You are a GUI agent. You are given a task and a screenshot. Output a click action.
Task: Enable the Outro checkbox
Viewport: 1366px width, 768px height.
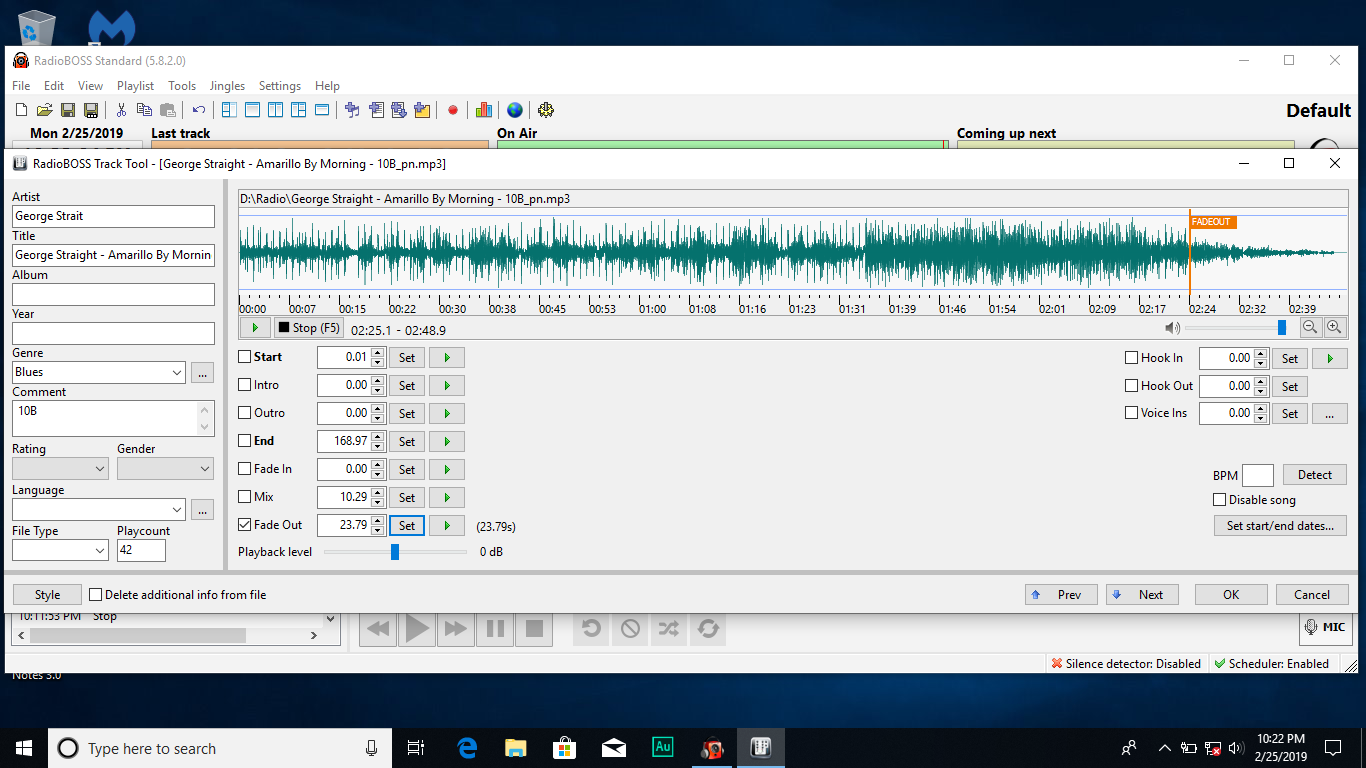pyautogui.click(x=245, y=413)
